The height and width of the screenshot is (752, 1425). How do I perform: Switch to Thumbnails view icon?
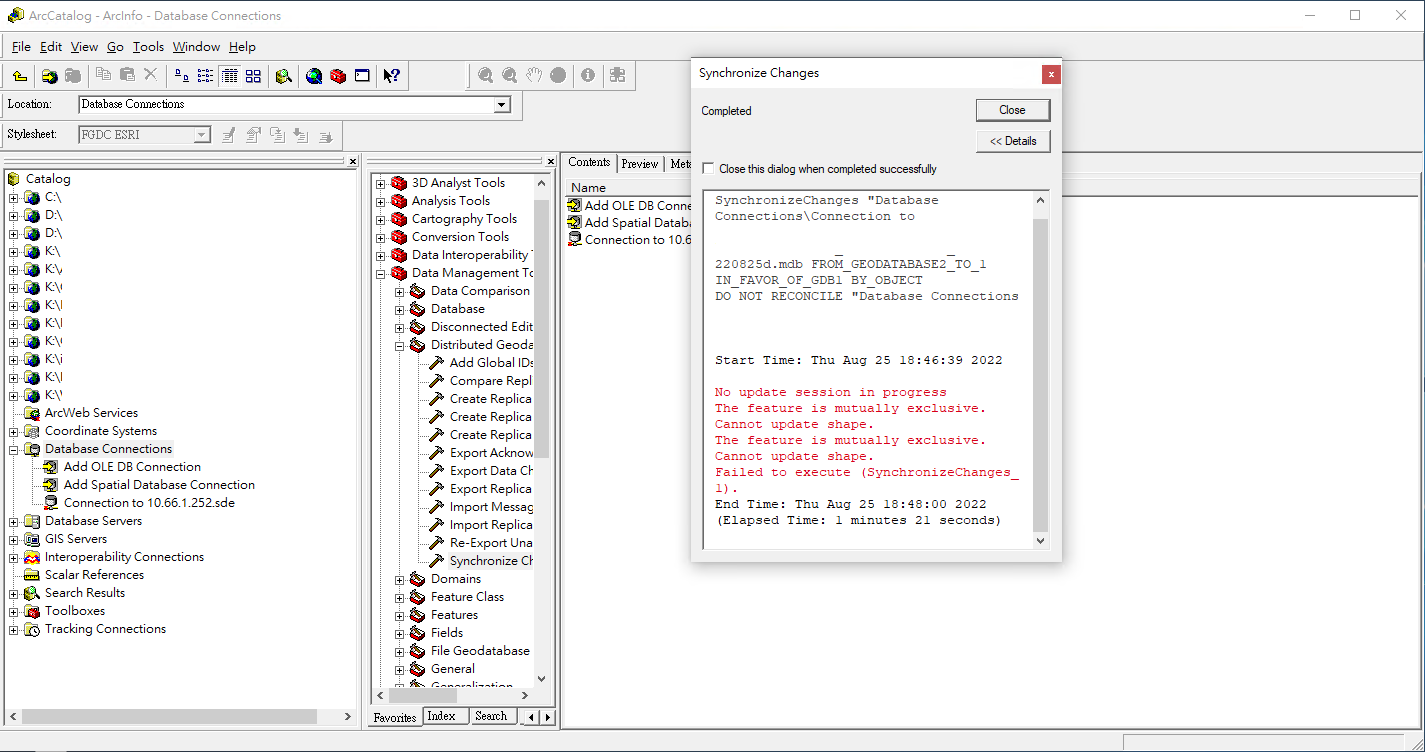(x=253, y=76)
